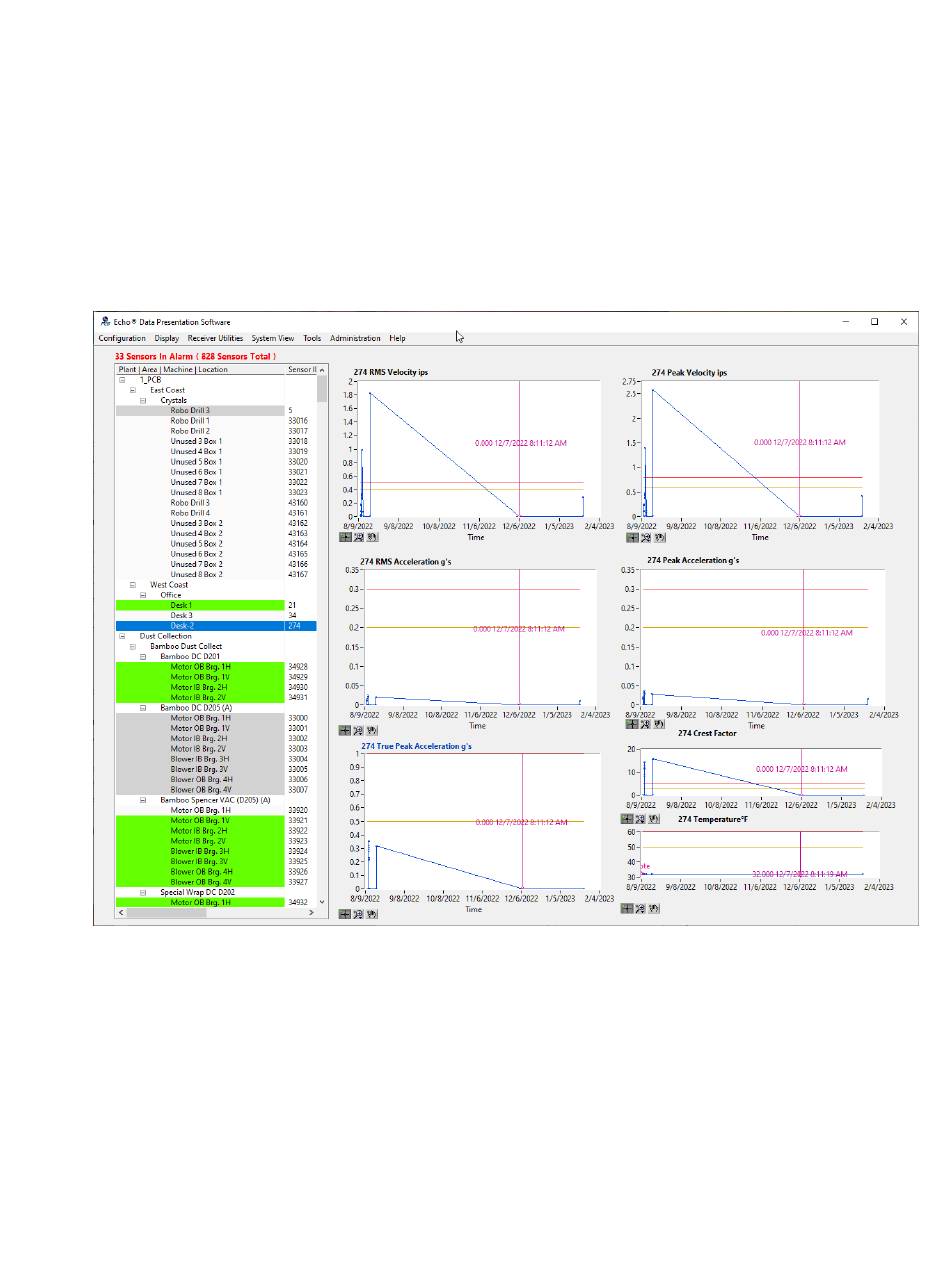The height and width of the screenshot is (1267, 950).
Task: Click cursor line in Temperature graph
Action: pos(800,855)
